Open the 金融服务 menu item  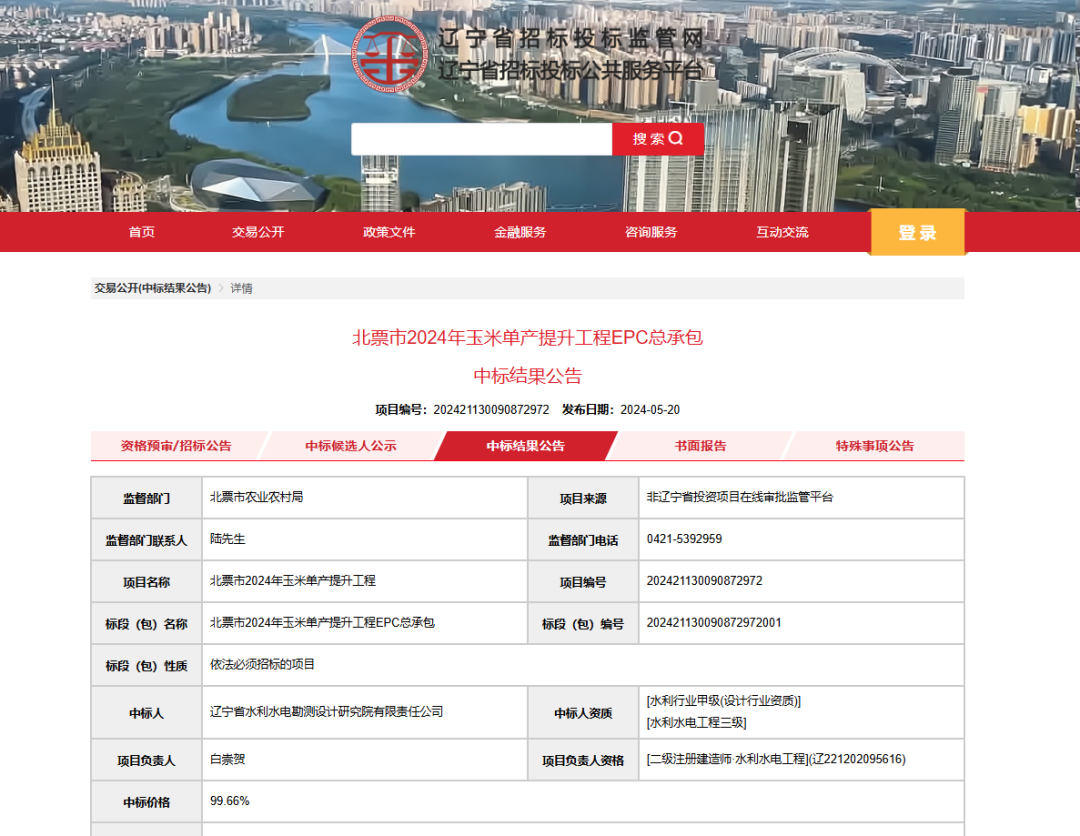click(x=520, y=232)
